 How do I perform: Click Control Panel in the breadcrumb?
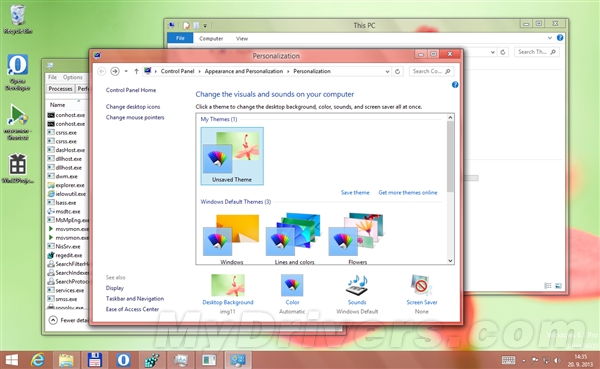[x=178, y=71]
